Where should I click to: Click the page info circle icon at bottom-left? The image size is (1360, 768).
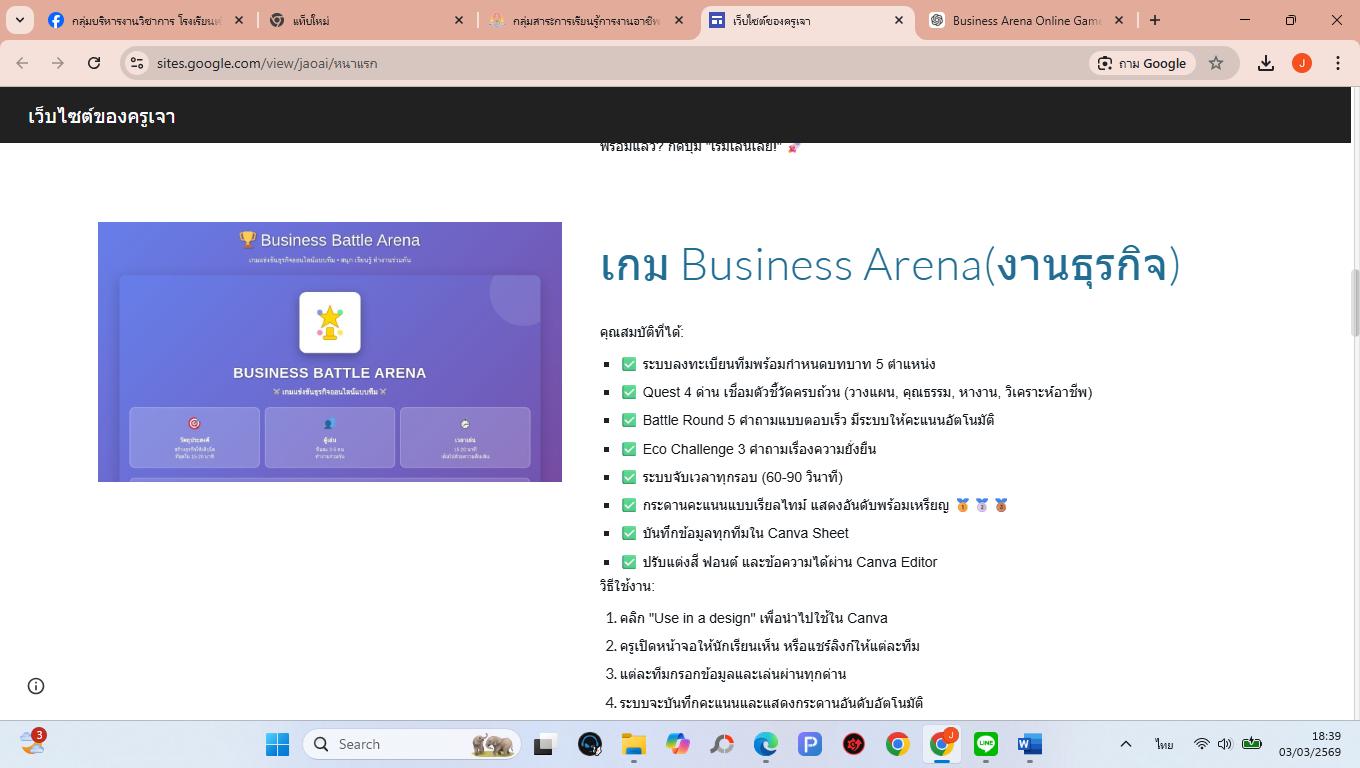pyautogui.click(x=36, y=686)
